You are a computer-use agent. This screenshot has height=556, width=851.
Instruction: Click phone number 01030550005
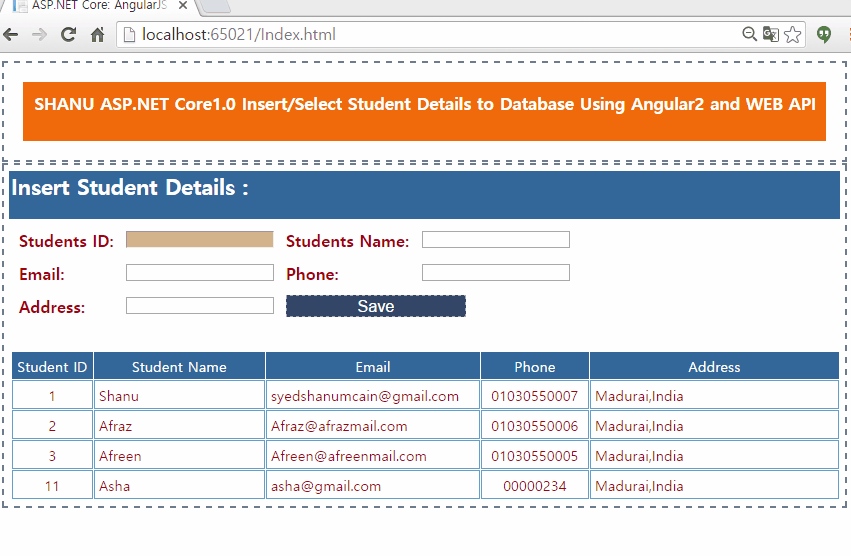[535, 456]
